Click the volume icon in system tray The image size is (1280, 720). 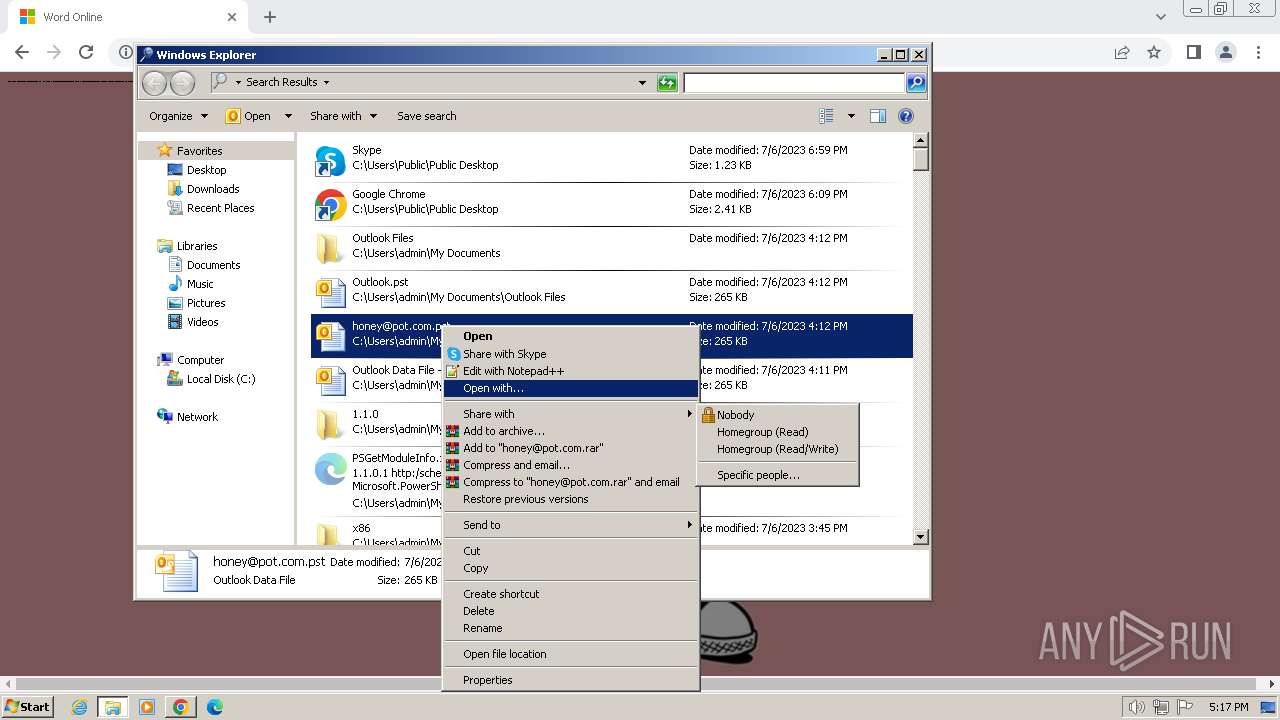tap(1136, 707)
